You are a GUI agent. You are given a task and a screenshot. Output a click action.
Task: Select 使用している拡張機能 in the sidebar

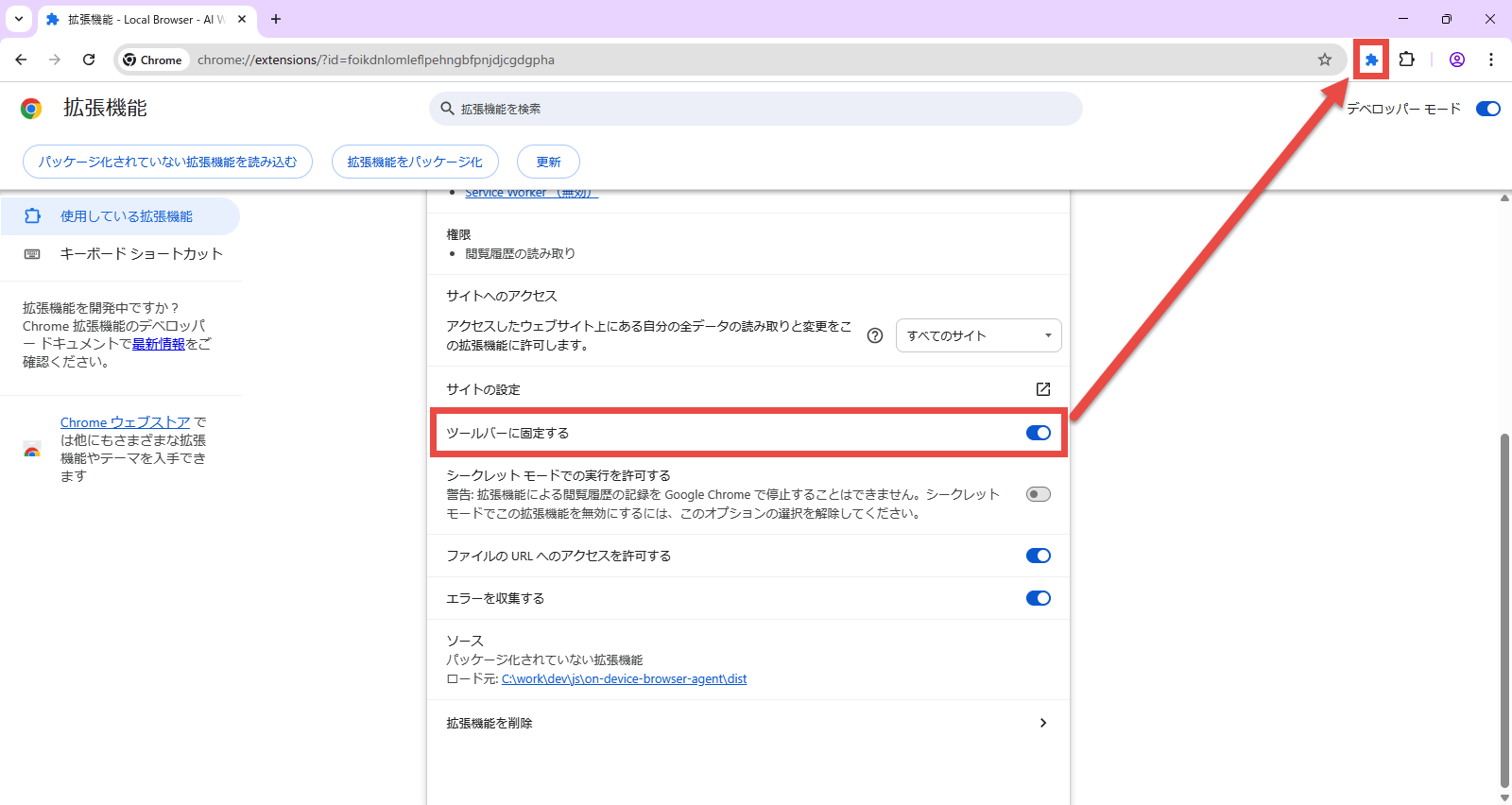point(126,216)
